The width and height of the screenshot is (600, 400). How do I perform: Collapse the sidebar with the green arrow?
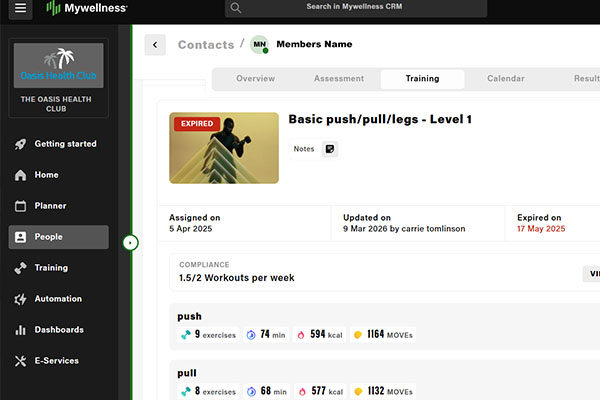pyautogui.click(x=131, y=242)
